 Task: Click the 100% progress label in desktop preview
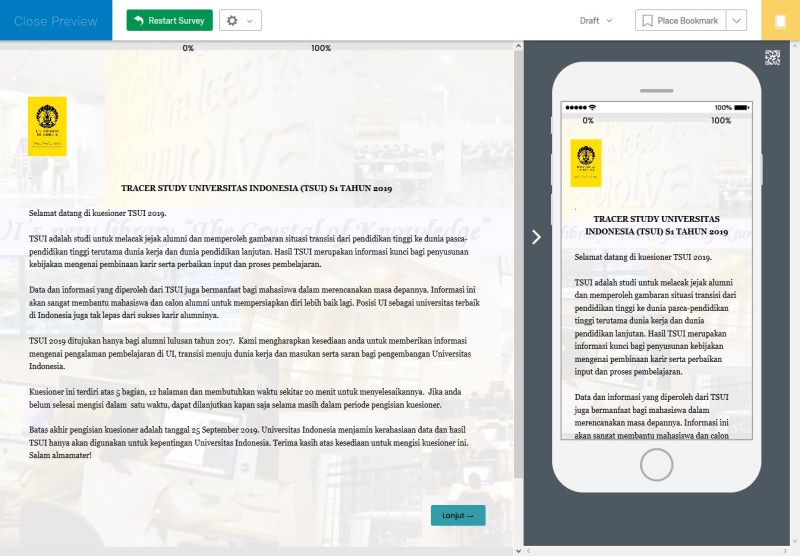pos(321,48)
